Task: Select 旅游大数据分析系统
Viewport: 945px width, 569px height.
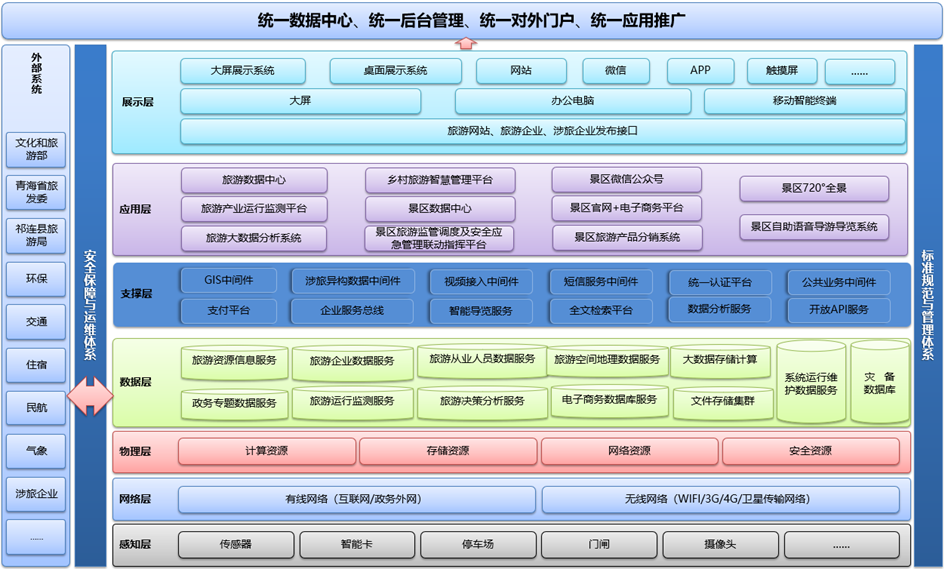Action: point(254,238)
